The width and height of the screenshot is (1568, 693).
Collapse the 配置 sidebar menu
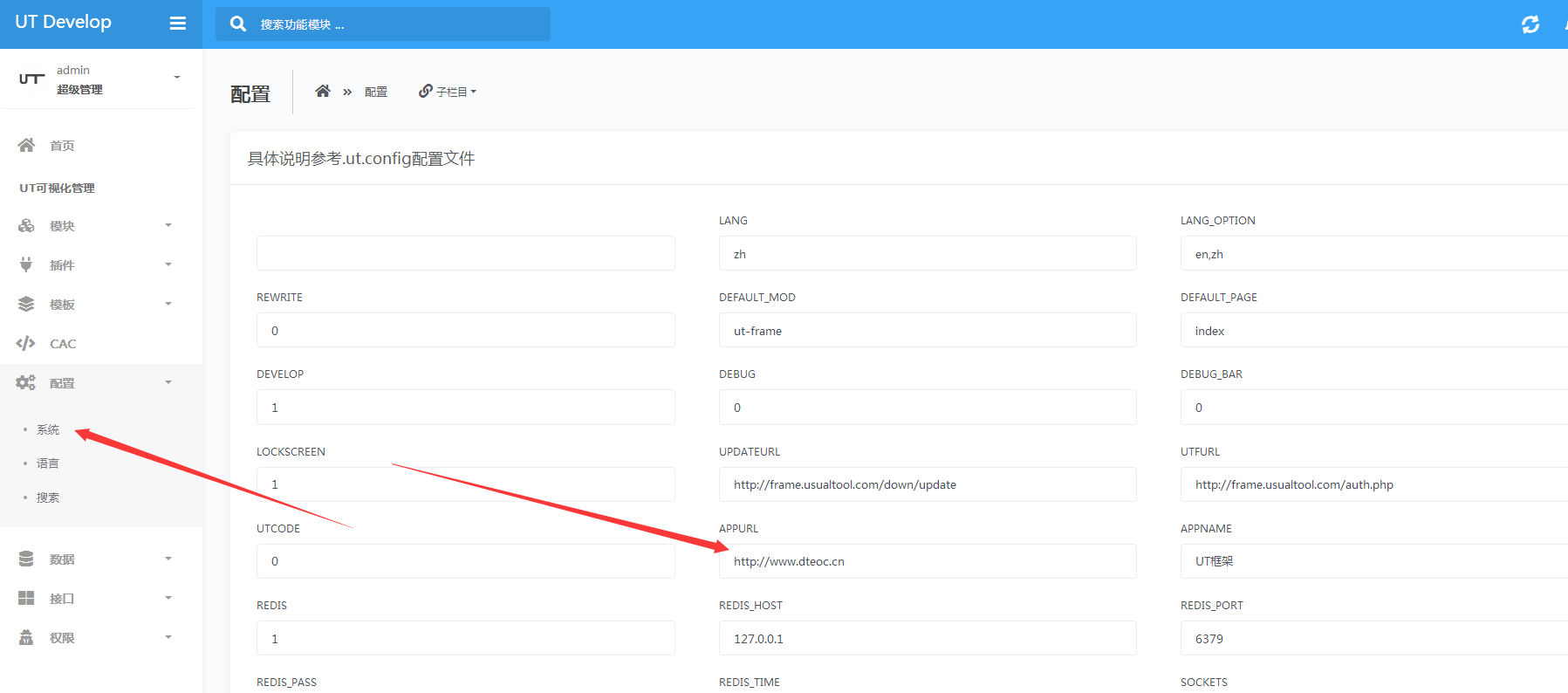click(96, 383)
